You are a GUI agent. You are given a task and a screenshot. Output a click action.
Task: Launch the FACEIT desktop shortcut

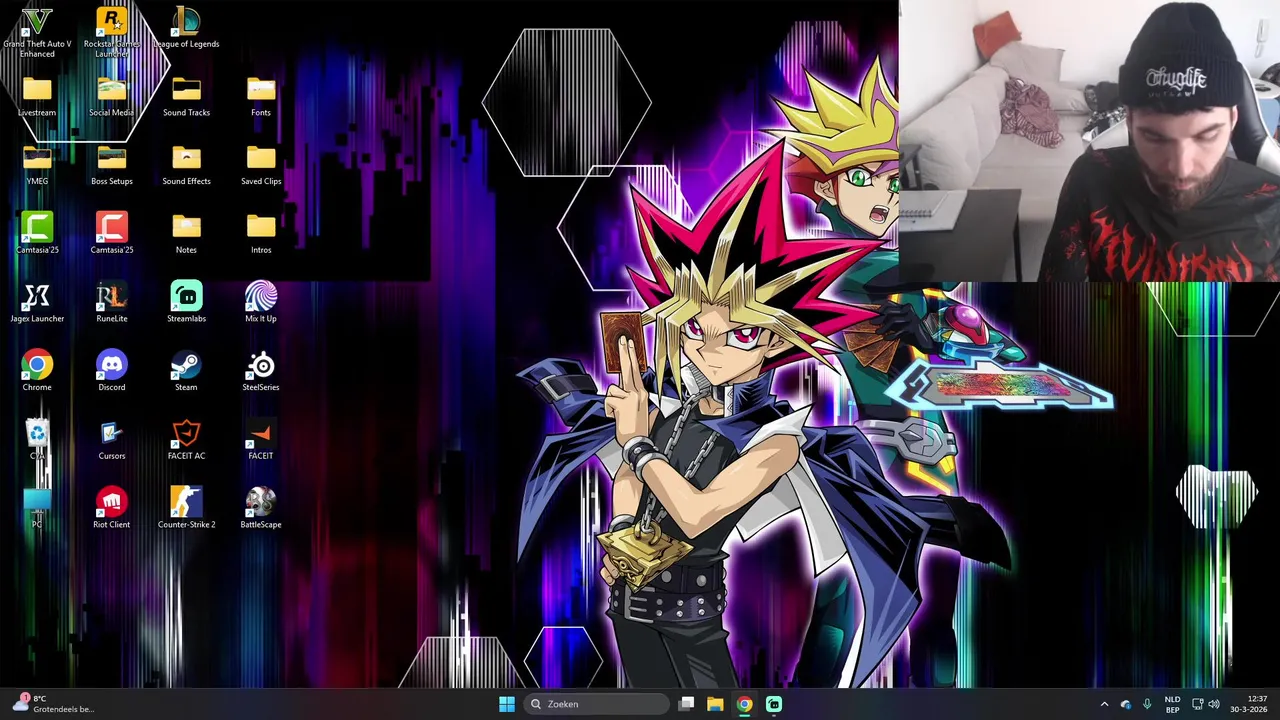(261, 440)
